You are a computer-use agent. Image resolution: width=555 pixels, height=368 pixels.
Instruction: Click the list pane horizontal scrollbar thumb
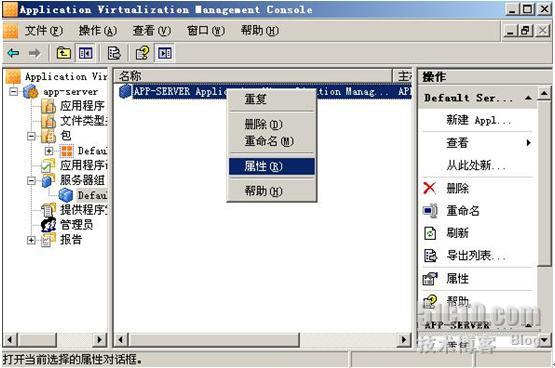click(x=213, y=340)
